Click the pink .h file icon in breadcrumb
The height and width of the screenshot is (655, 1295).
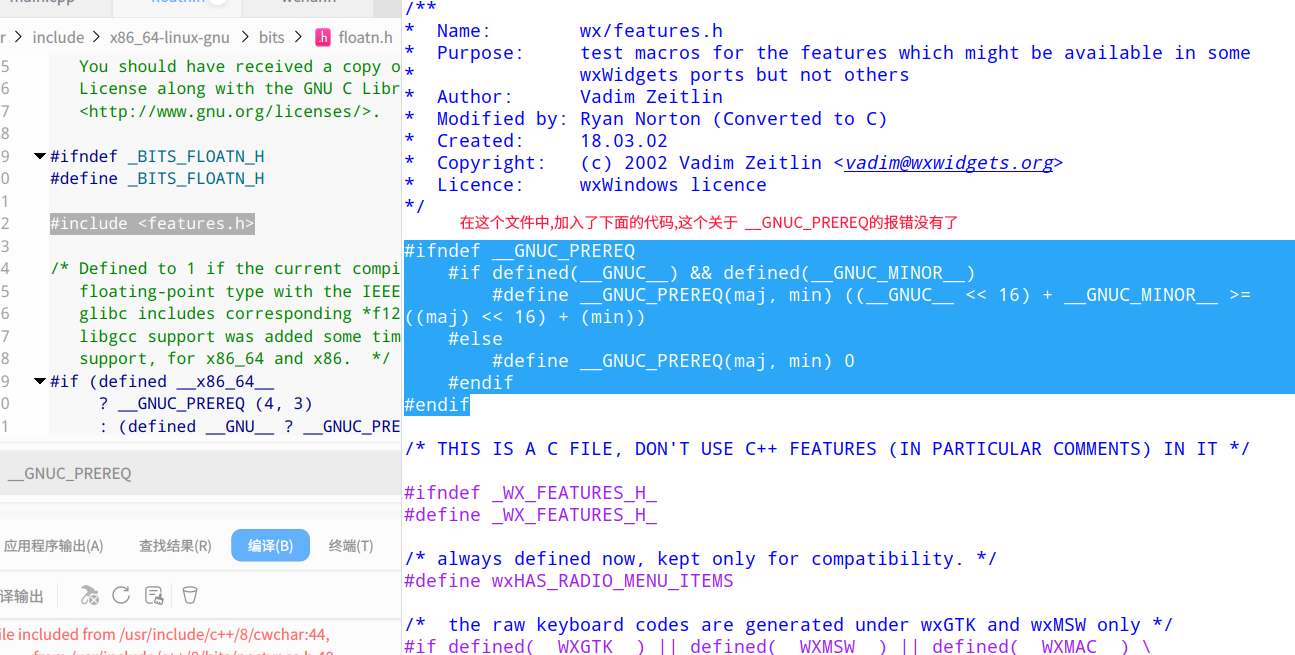coord(323,38)
